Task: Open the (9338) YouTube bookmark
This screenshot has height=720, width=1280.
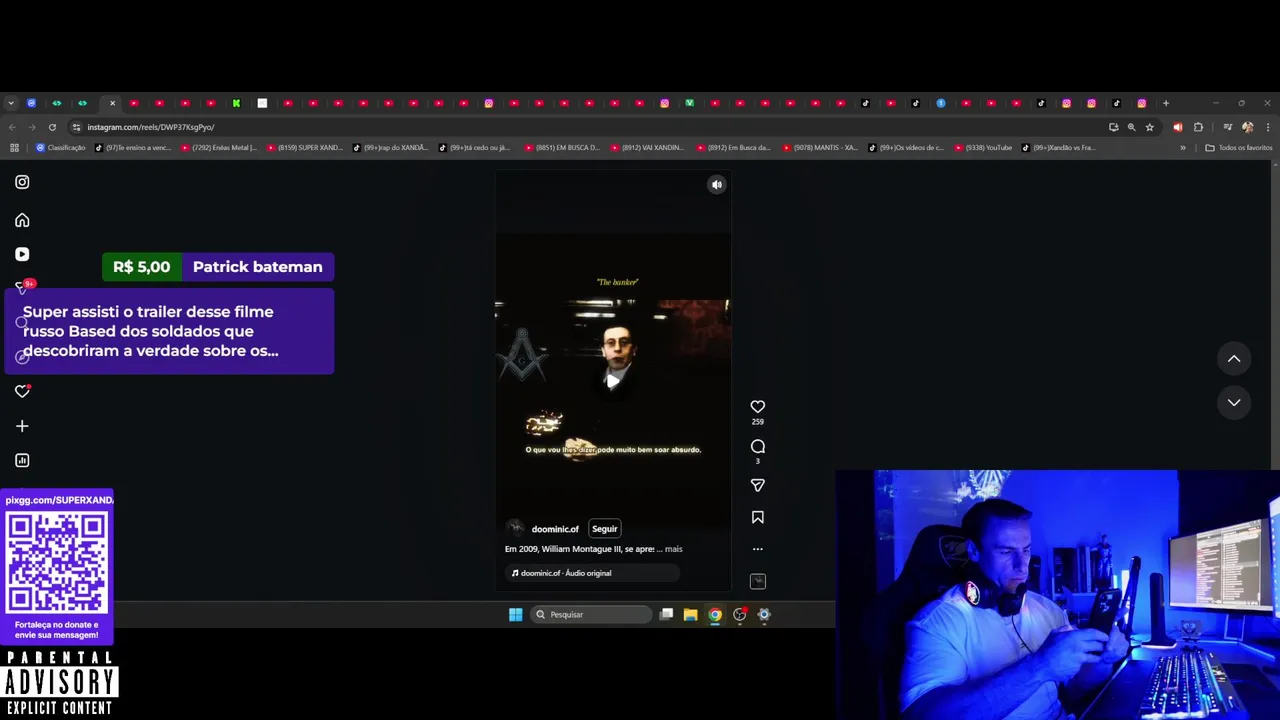Action: pos(983,148)
